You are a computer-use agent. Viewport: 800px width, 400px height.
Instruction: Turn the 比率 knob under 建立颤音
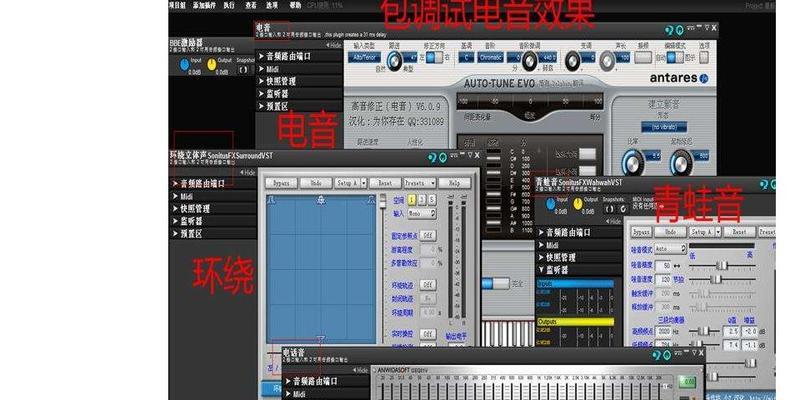pyautogui.click(x=633, y=162)
